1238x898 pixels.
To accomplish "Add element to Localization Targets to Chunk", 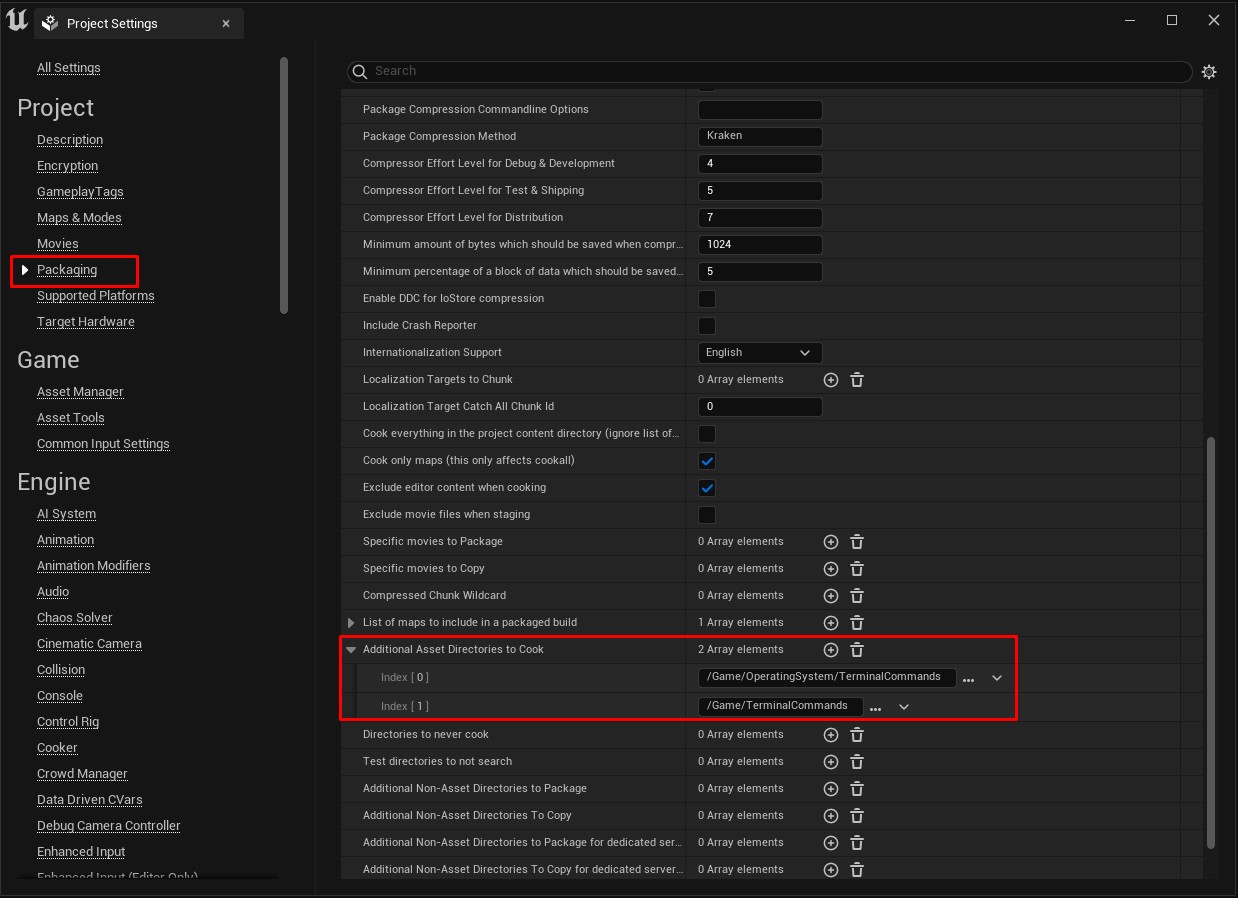I will click(x=830, y=380).
